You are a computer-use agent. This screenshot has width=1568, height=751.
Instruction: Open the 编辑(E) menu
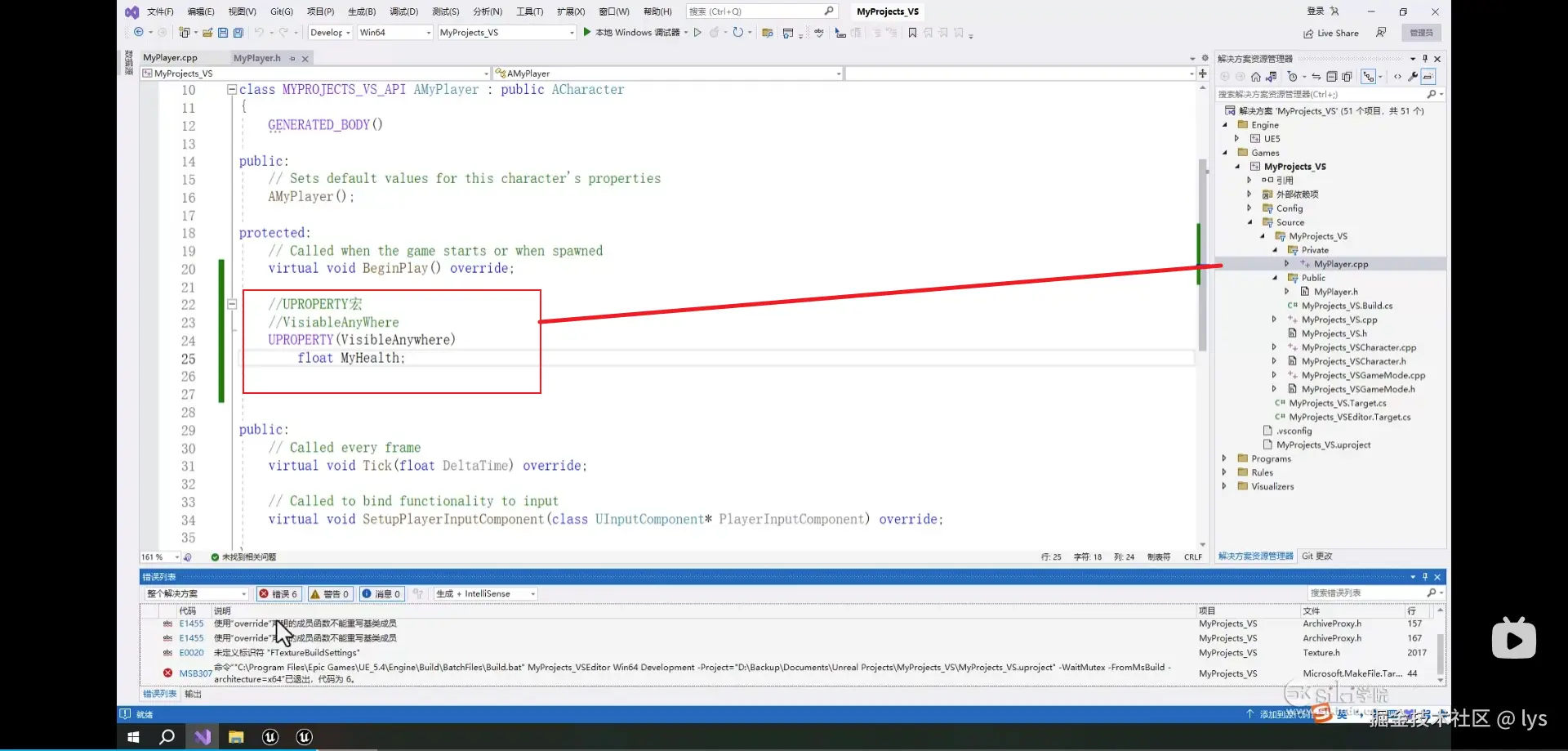(x=201, y=11)
